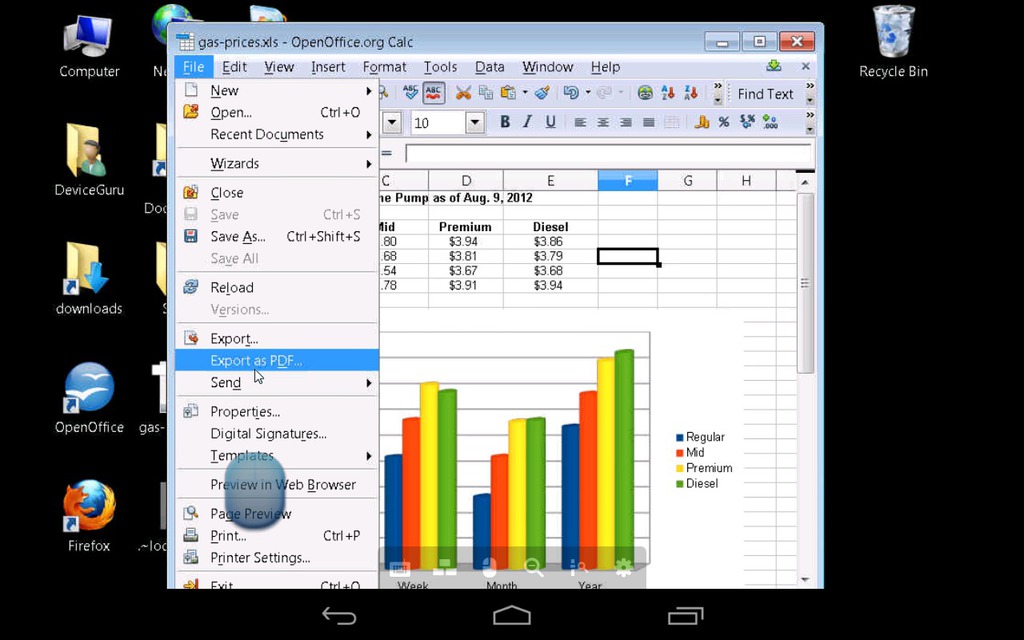Click the Sort Ascending A-Z icon
Screen dimensions: 1024x640
[x=667, y=93]
